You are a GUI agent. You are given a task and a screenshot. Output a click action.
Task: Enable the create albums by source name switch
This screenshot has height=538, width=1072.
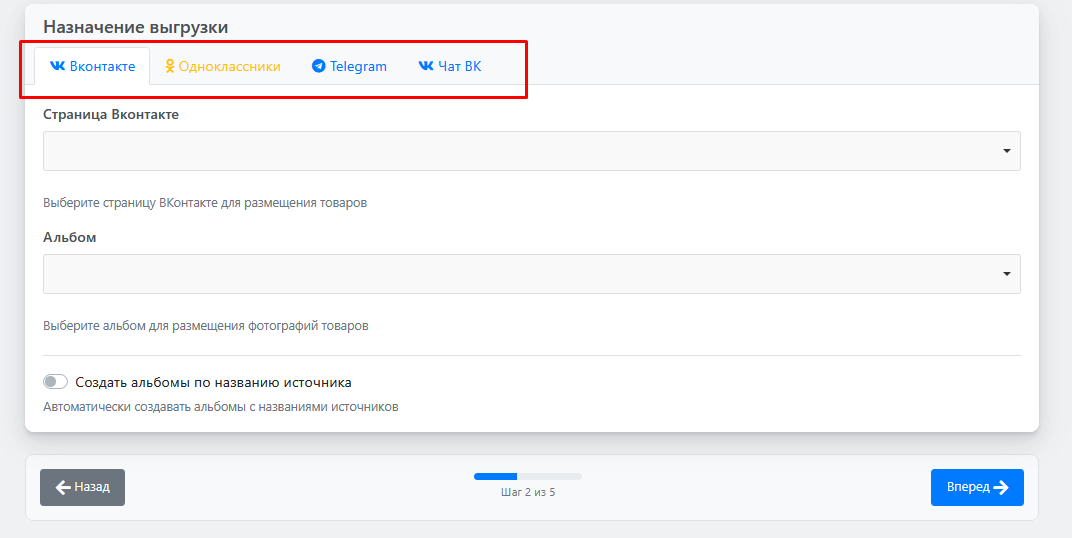click(x=56, y=382)
